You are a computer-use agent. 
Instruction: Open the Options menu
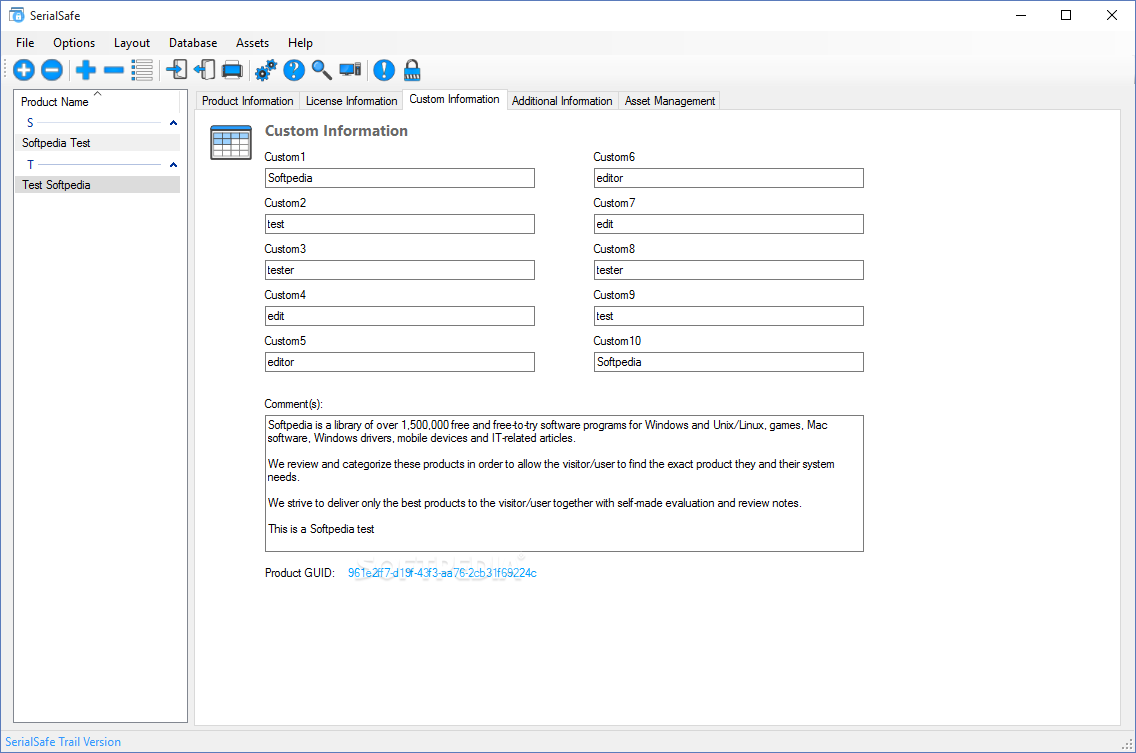coord(74,43)
